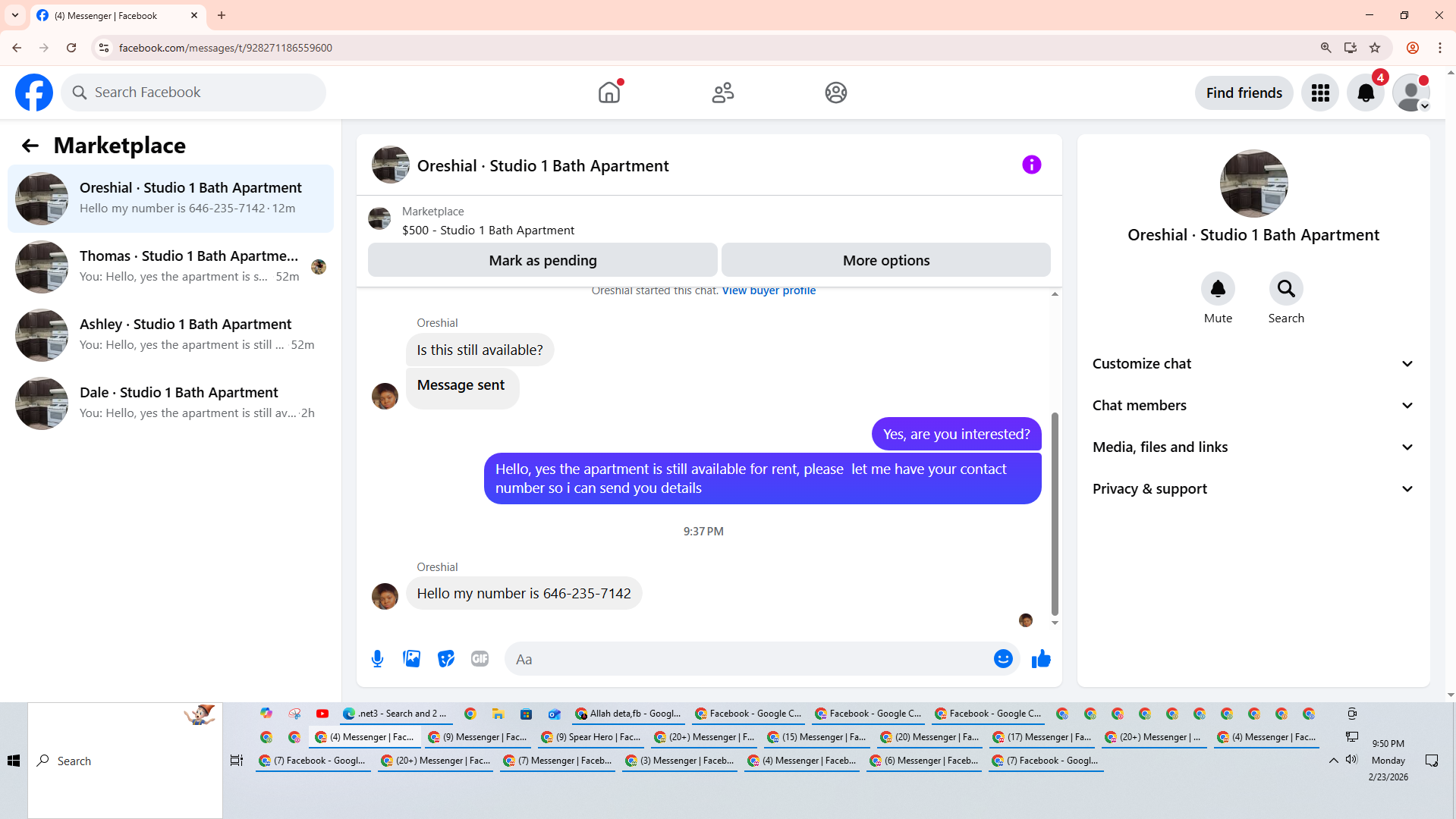Open Chrome zoom indicator icon
The width and height of the screenshot is (1456, 819).
point(1326,48)
